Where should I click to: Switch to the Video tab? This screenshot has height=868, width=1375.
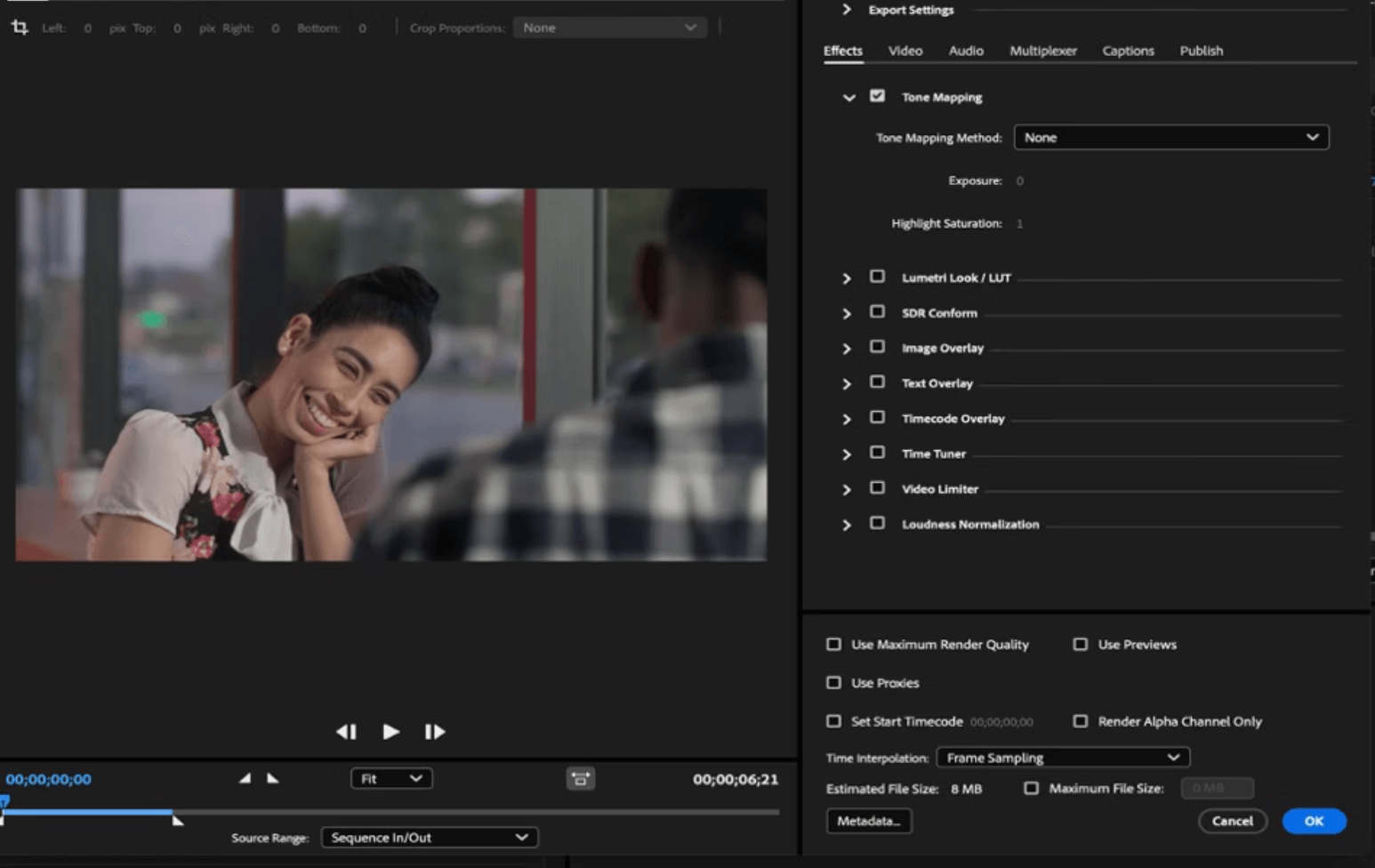coord(905,51)
